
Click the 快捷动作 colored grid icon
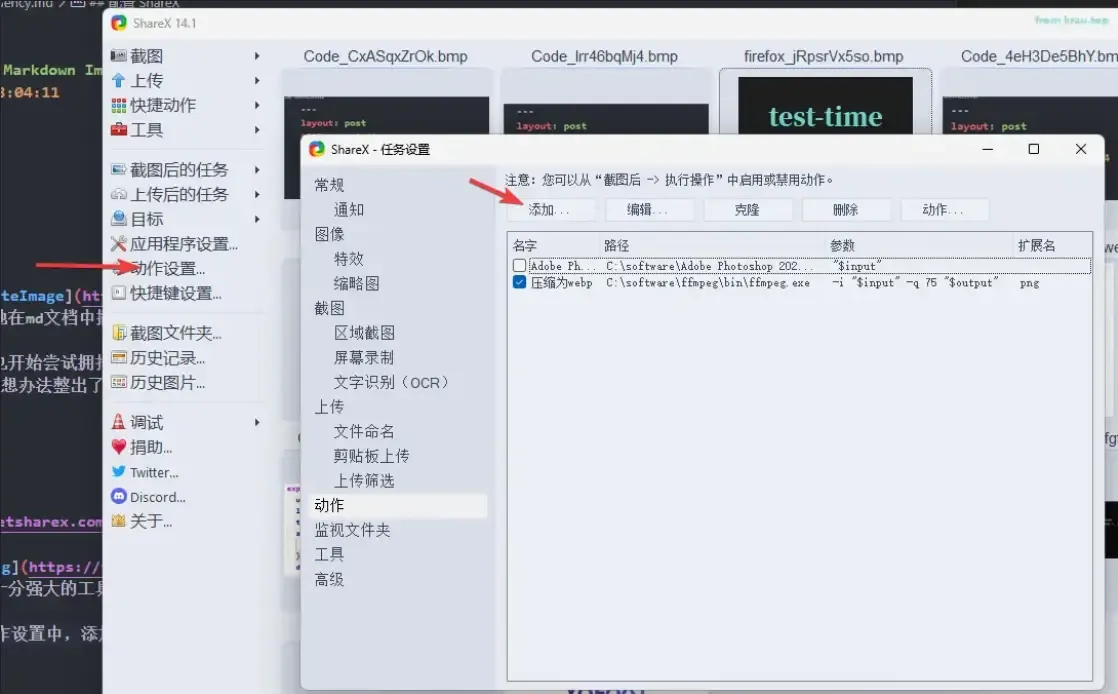point(119,105)
